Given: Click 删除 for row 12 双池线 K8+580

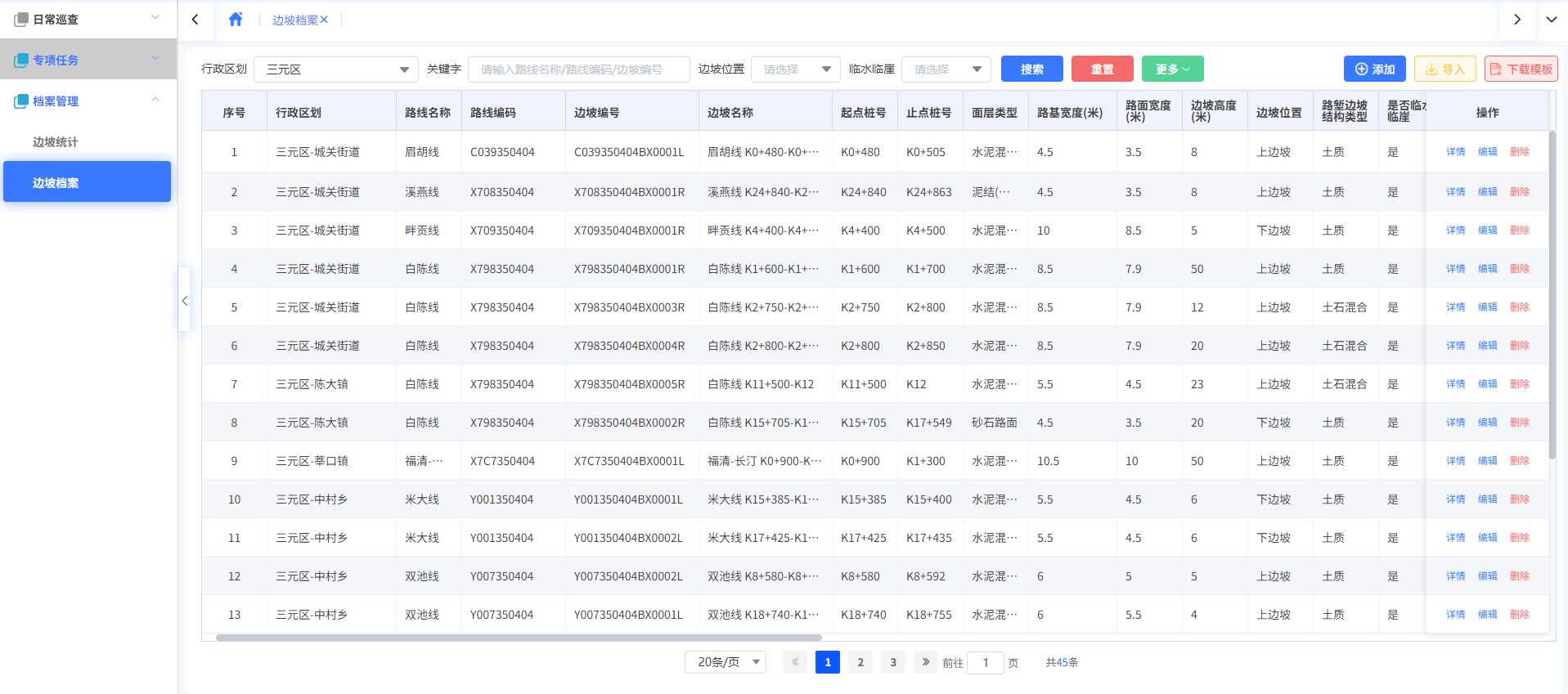Looking at the screenshot, I should [1520, 576].
